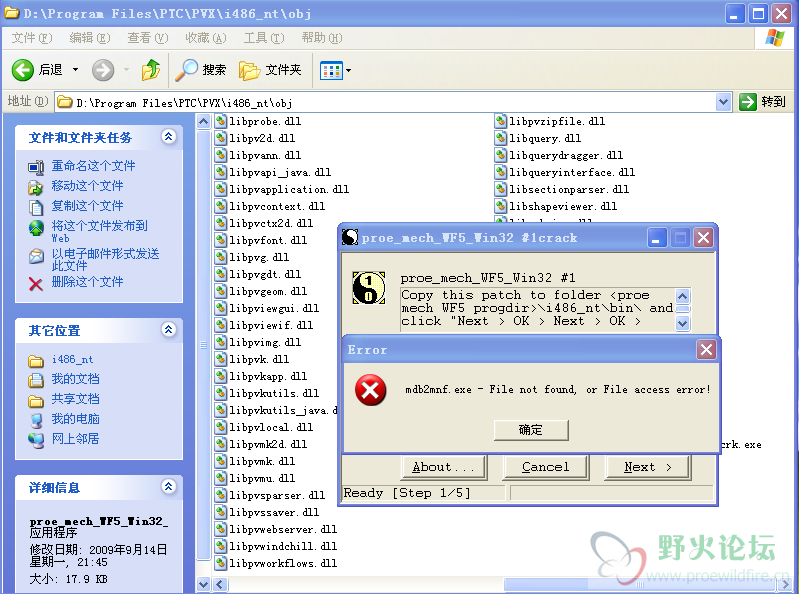Open the 文件(F) menu
This screenshot has height=594, width=799.
click(x=32, y=38)
